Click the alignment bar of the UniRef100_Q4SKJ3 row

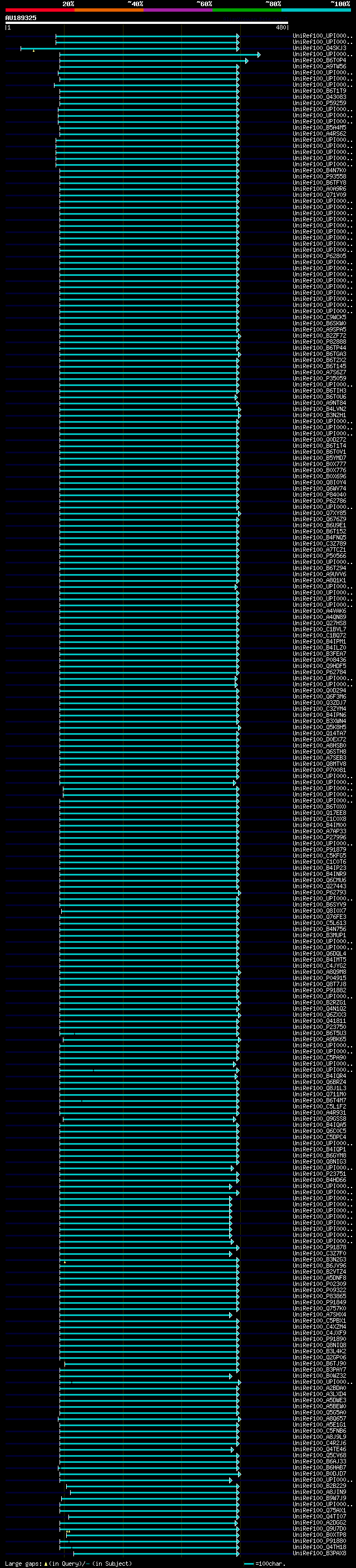coord(130,48)
